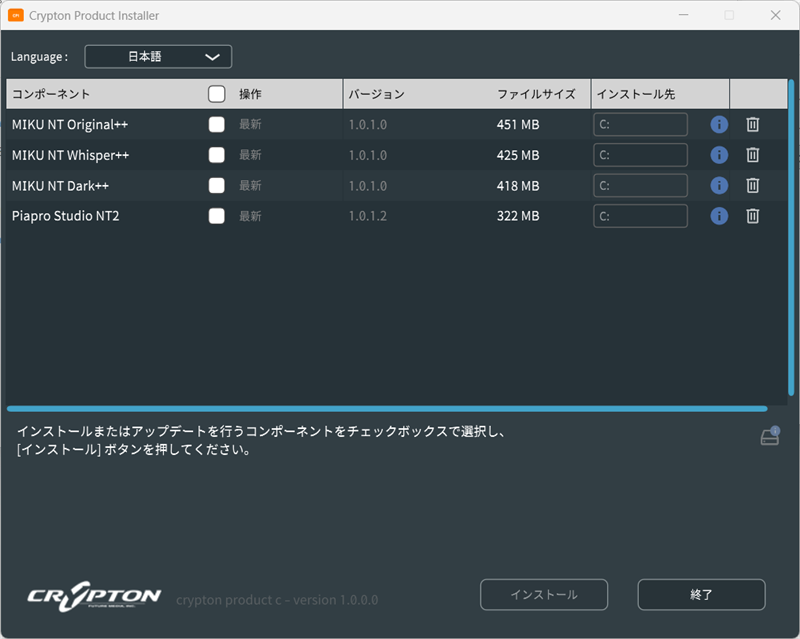Show info for MIKU NT Dark++
This screenshot has width=800, height=639.
pyautogui.click(x=719, y=186)
